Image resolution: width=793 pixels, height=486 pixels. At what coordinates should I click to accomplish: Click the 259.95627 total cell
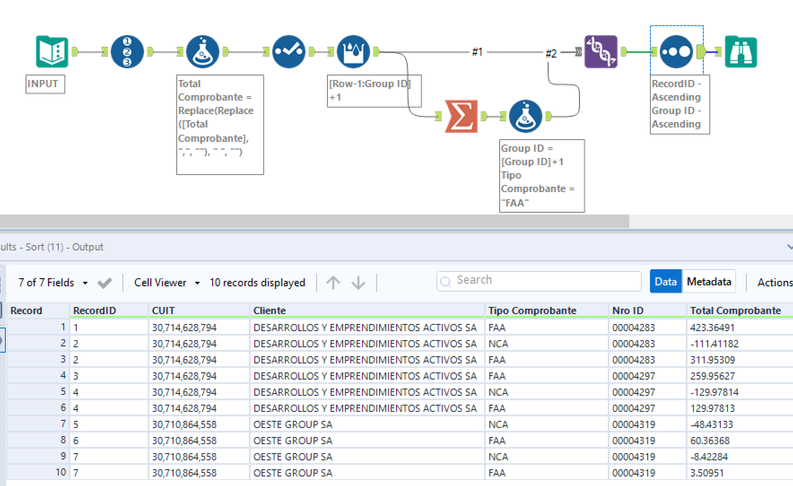point(740,376)
